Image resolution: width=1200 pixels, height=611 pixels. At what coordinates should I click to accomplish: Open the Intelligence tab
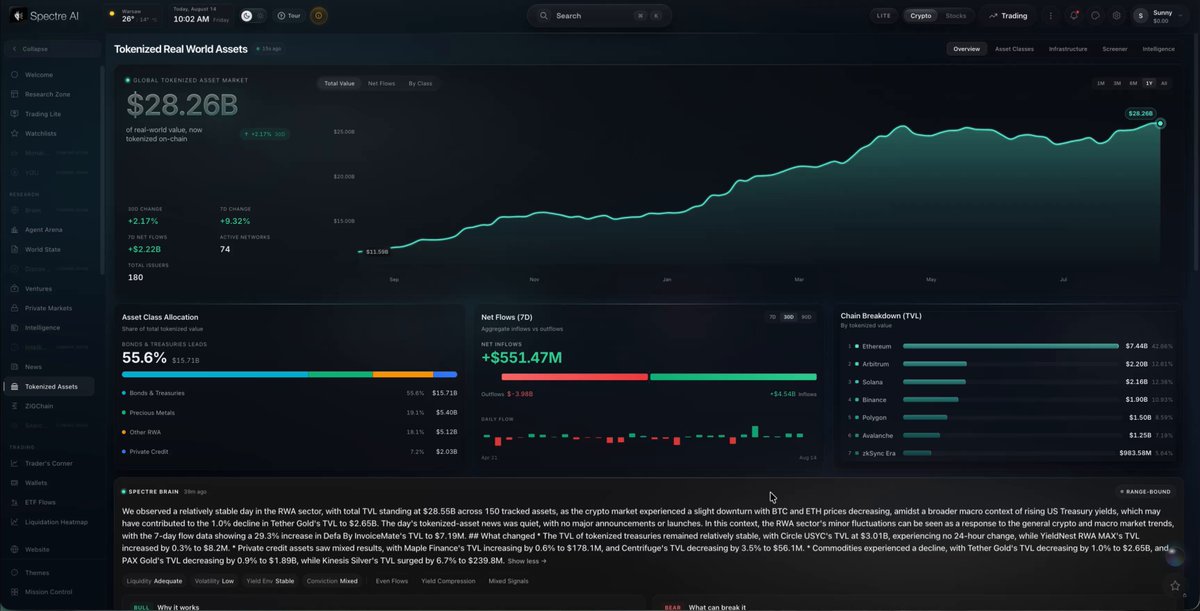click(1158, 49)
